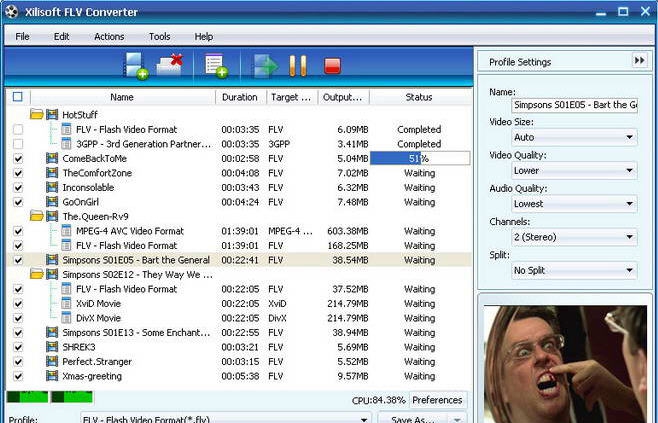Open the File menu
This screenshot has height=423, width=658.
coord(22,37)
